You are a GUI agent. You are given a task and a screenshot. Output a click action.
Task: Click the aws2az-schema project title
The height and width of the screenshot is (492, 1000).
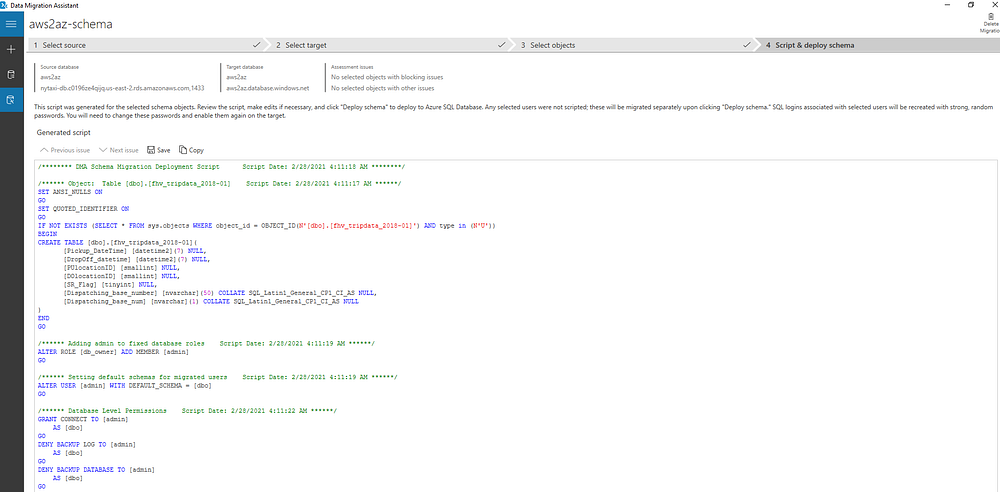click(71, 24)
